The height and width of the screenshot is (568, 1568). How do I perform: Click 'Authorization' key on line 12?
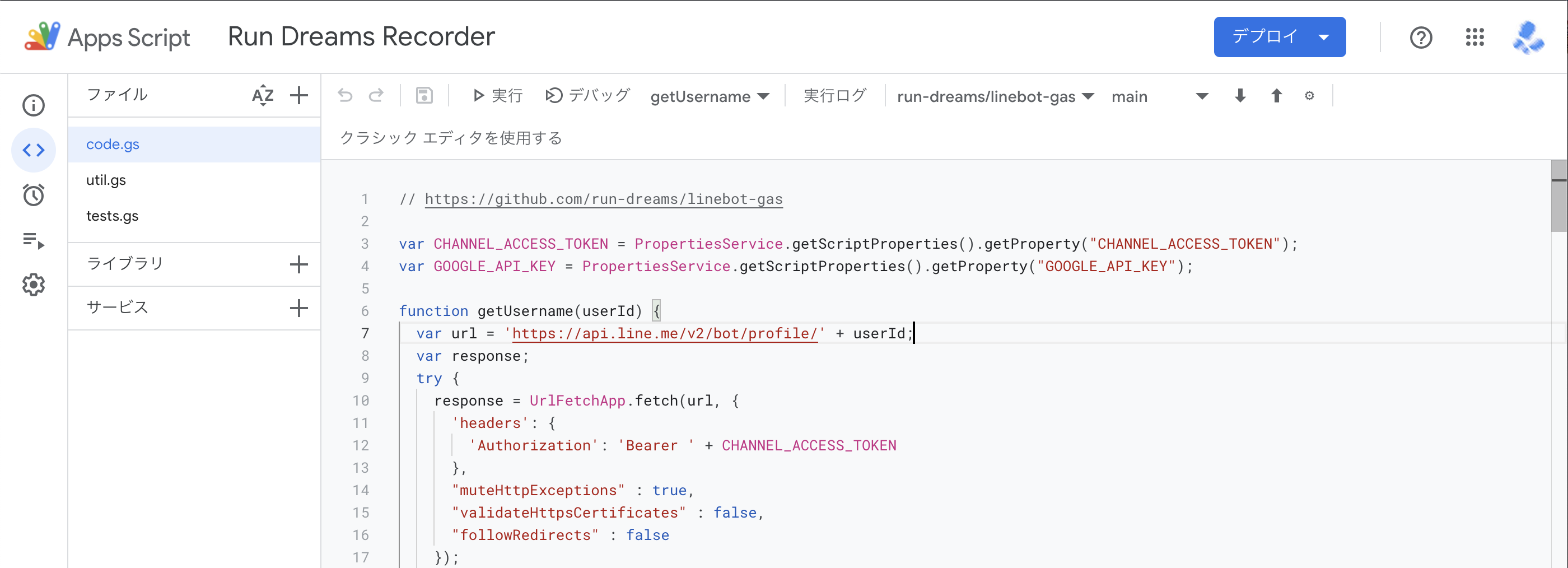(x=534, y=446)
